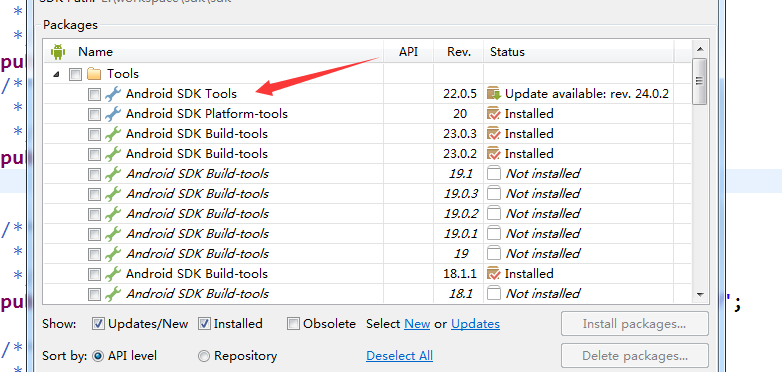Click the update available status icon for SDK Tools
The height and width of the screenshot is (372, 782).
(494, 93)
